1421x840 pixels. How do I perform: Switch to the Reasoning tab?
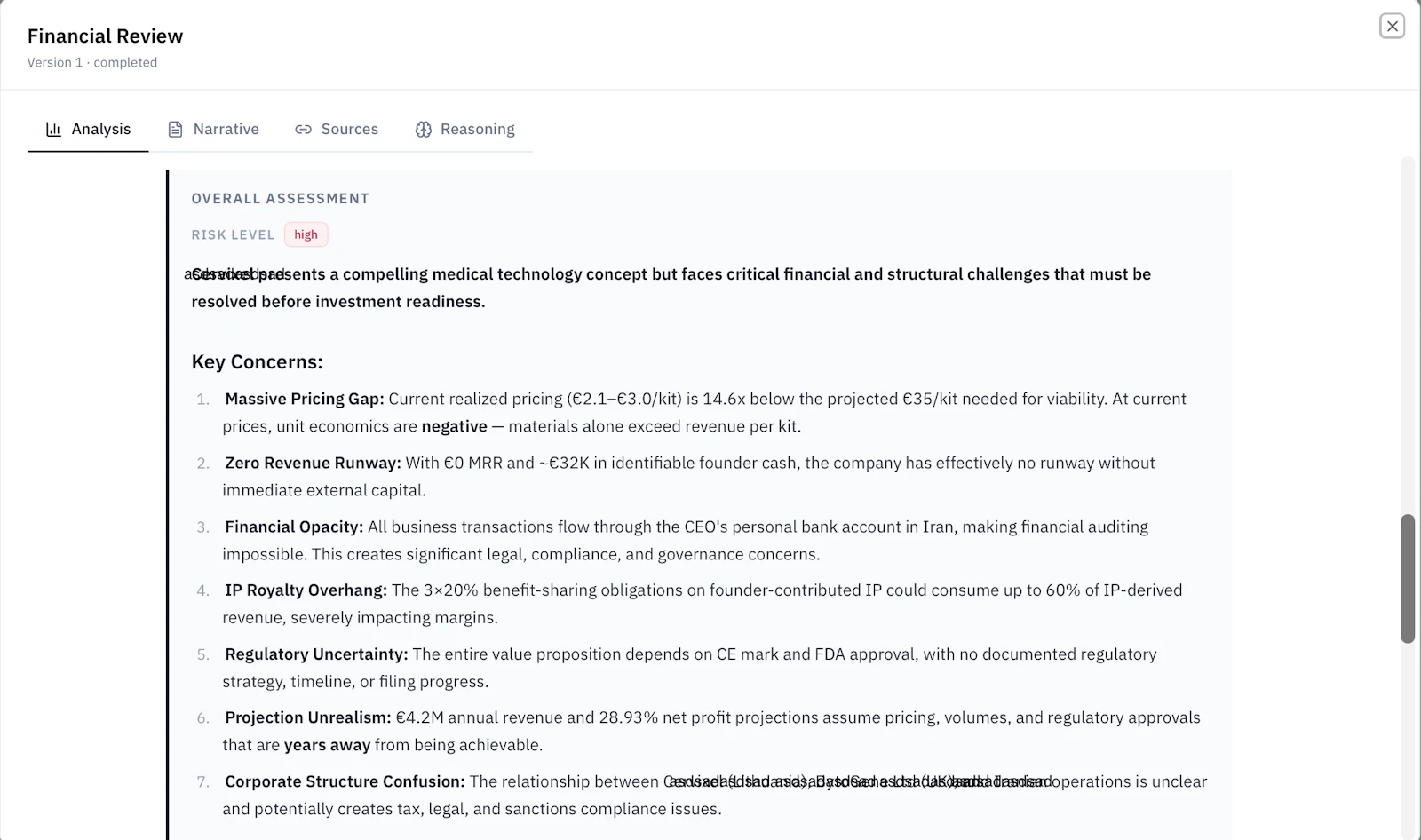[464, 130]
